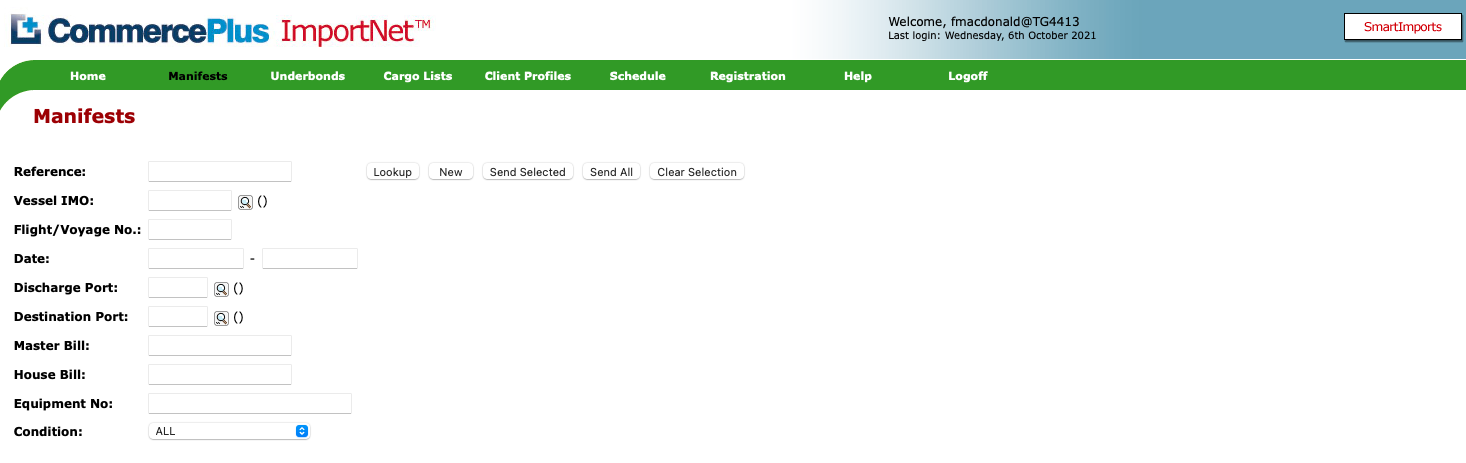Click the CommercePlus ImportNet logo
The width and height of the screenshot is (1466, 463).
(x=220, y=30)
